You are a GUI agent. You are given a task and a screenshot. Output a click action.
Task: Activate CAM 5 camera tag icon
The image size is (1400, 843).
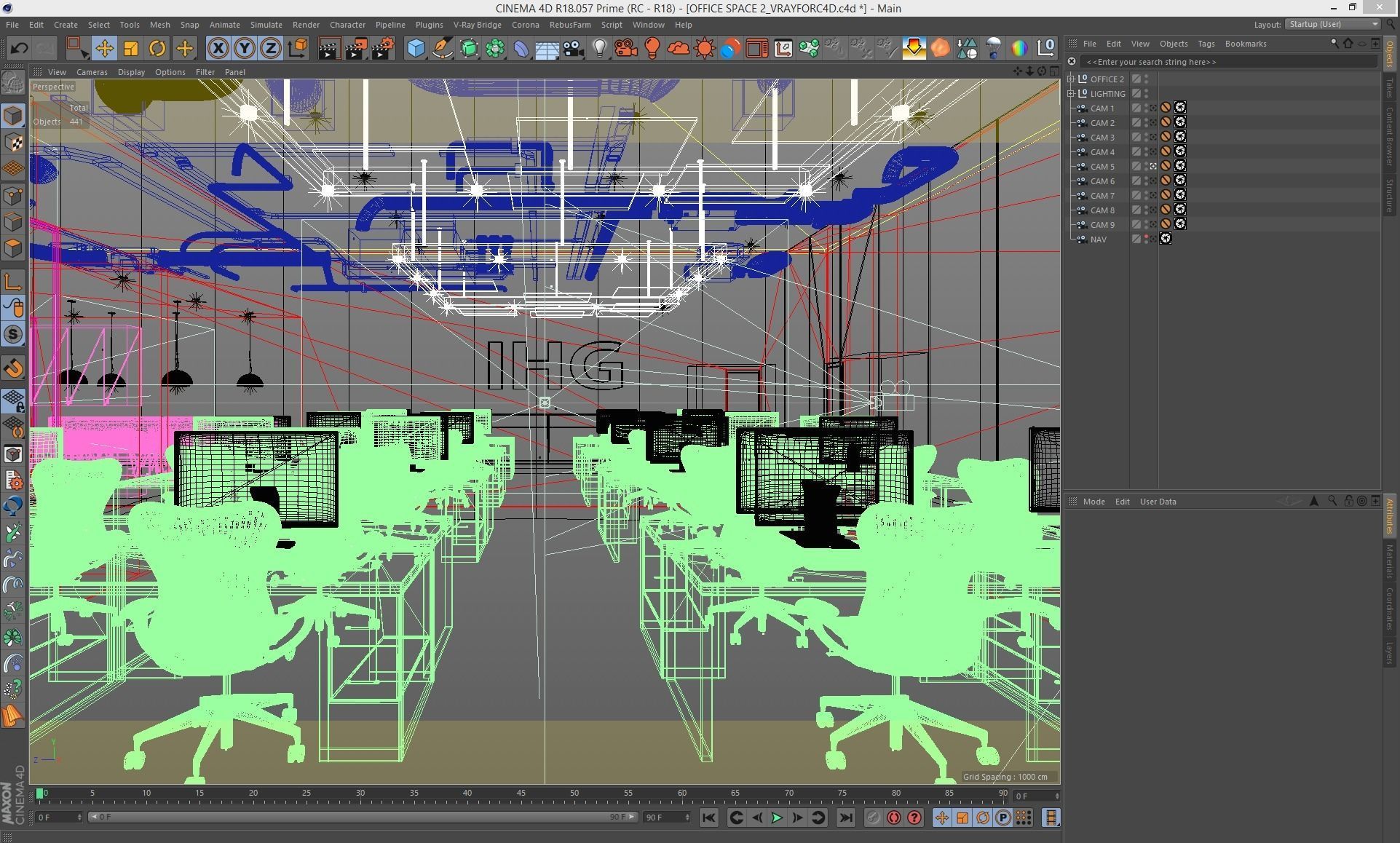point(1153,167)
